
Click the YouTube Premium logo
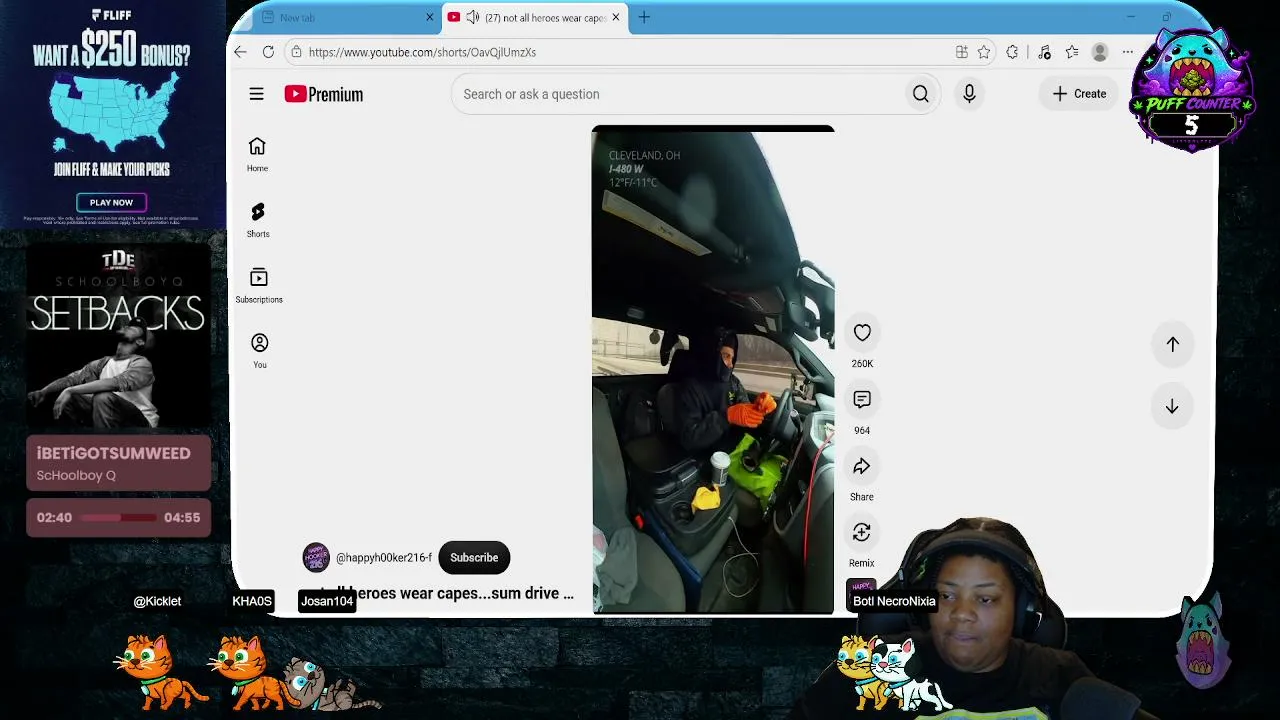click(x=323, y=94)
